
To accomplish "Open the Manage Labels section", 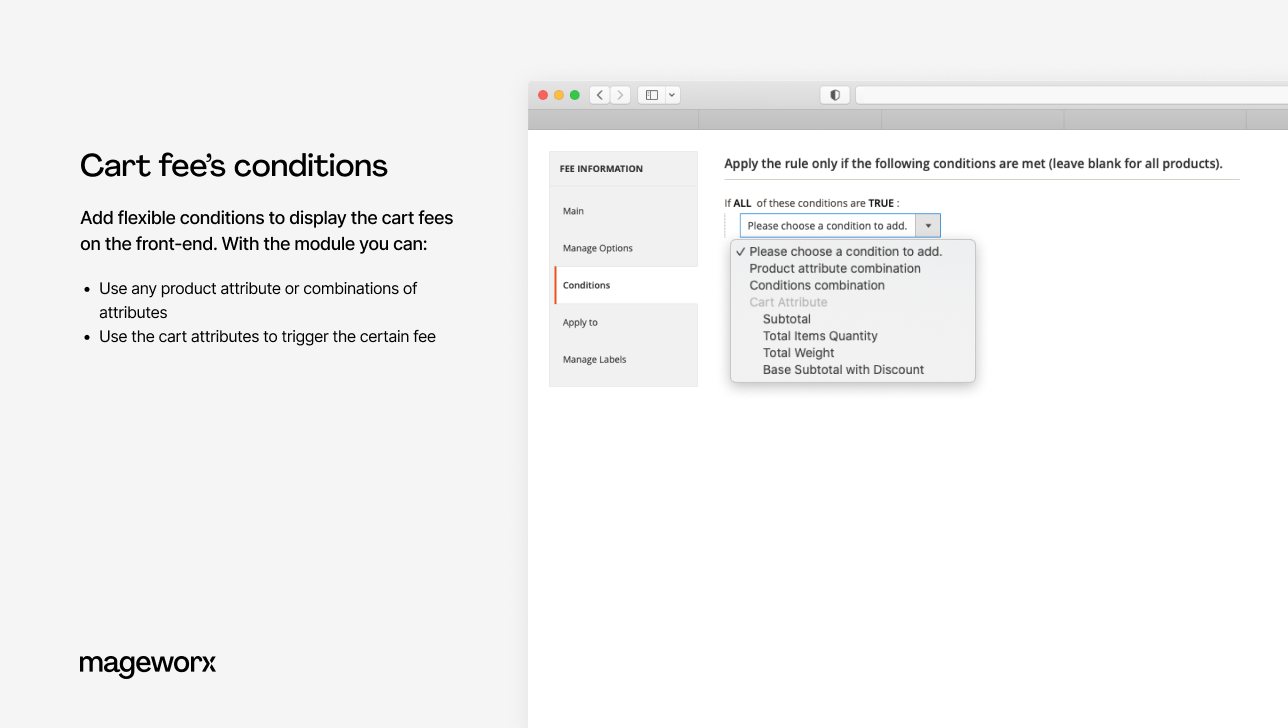I will coord(594,359).
